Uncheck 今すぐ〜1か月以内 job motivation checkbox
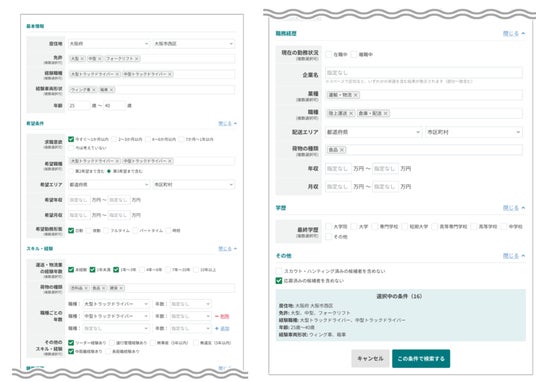This screenshot has height=382, width=536. point(71,139)
